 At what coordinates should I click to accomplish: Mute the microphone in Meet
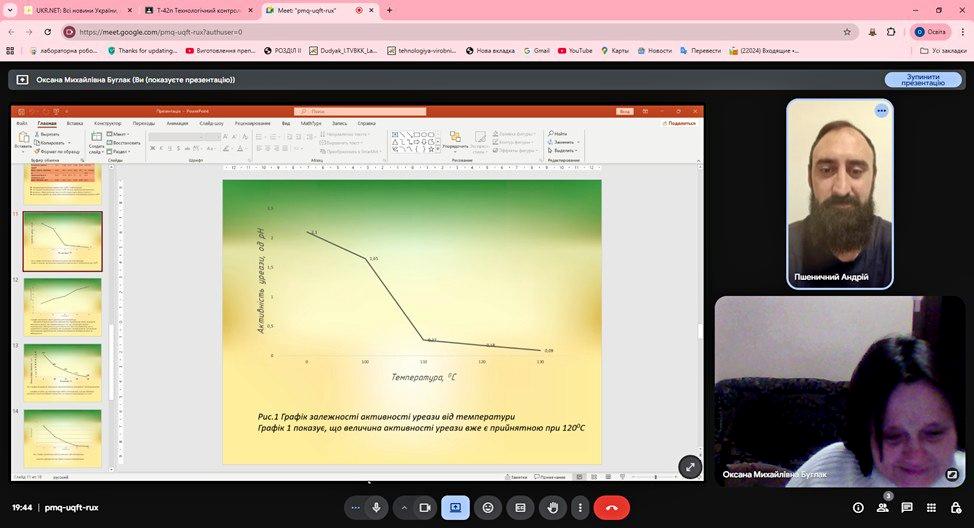tap(377, 507)
